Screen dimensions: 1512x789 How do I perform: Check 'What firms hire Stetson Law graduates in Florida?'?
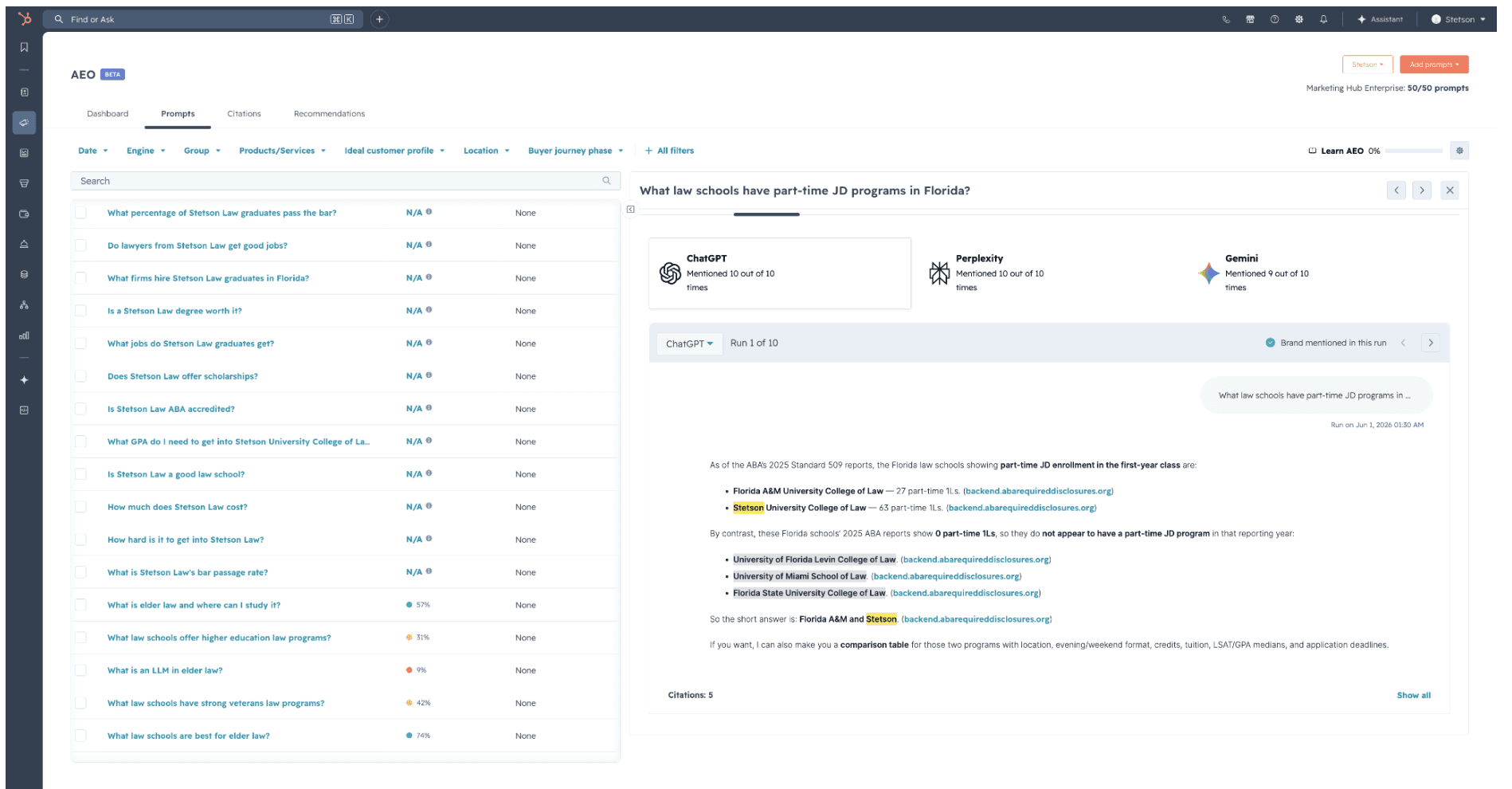click(80, 278)
